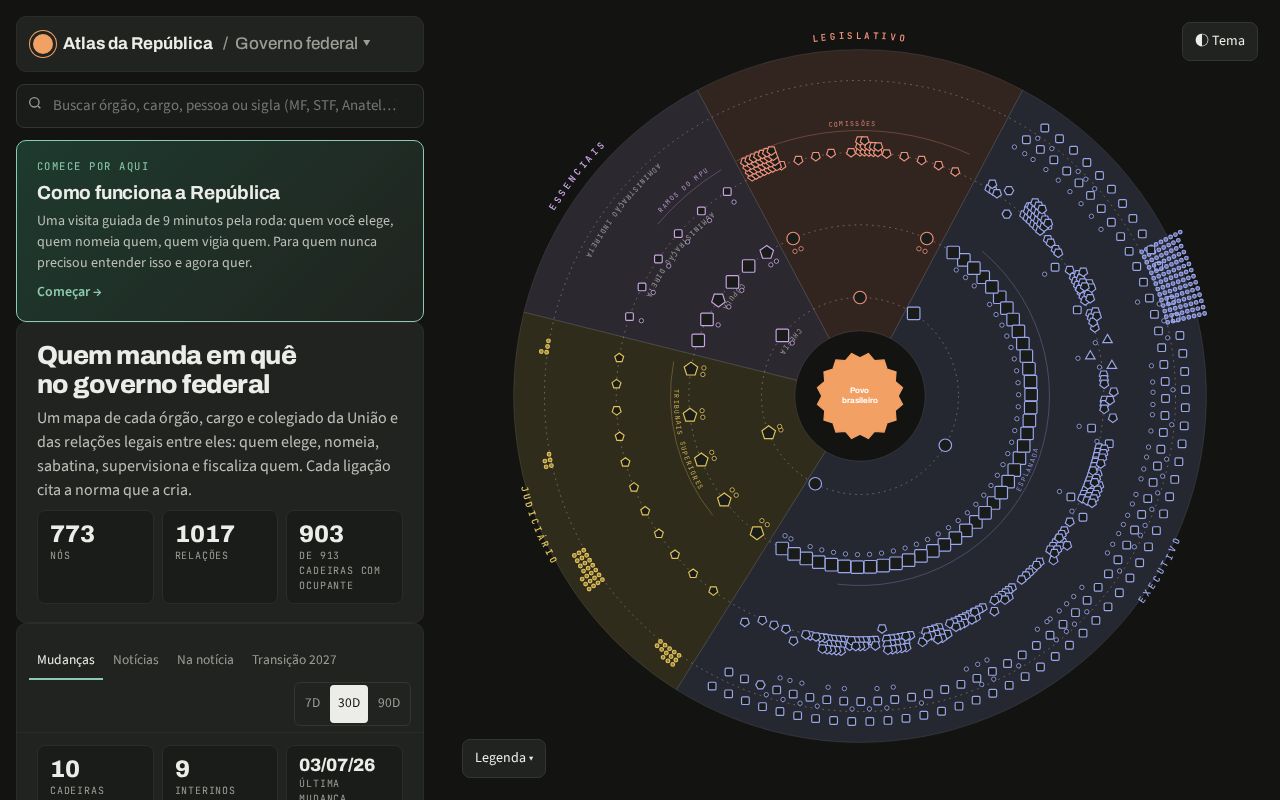Switch to the Mudanças tab

[66, 660]
